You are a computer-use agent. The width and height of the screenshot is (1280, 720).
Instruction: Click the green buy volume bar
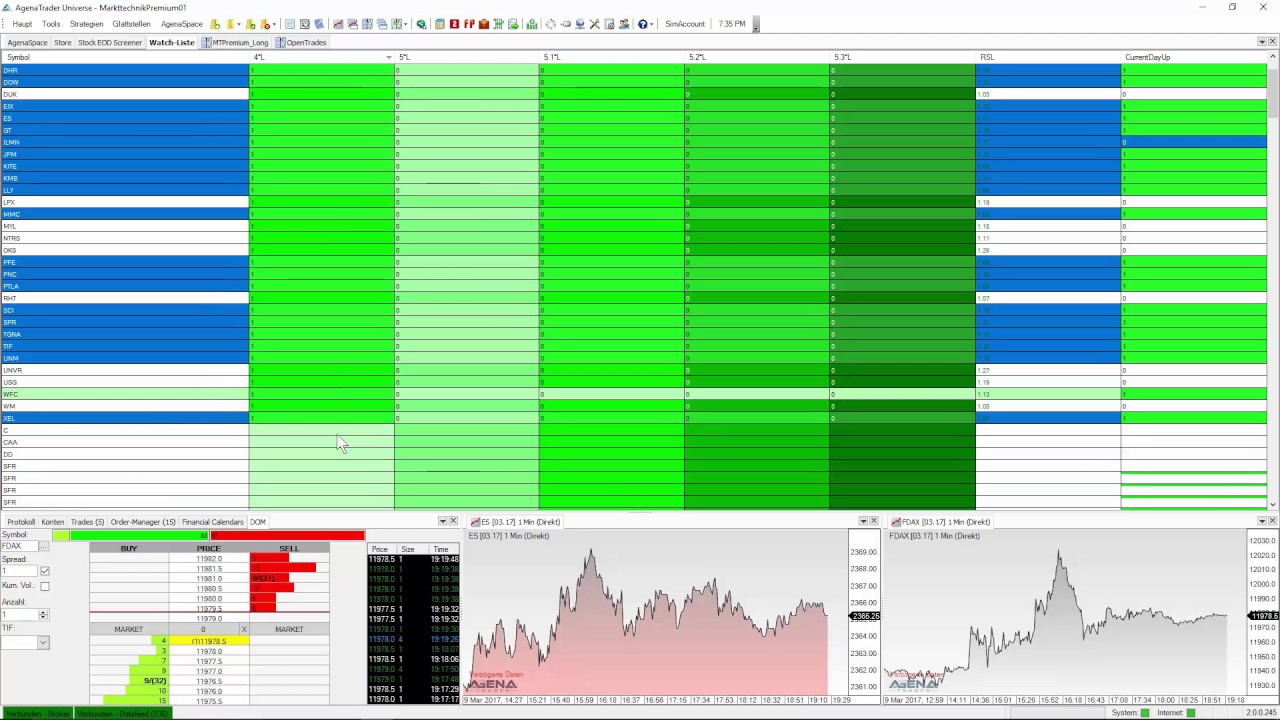click(140, 535)
